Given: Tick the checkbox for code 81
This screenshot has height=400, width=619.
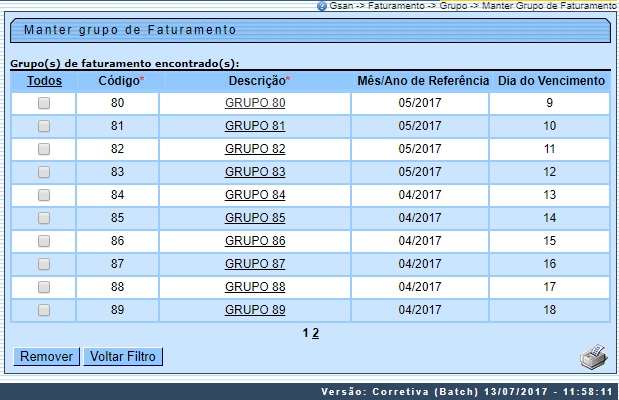Looking at the screenshot, I should click(x=44, y=126).
